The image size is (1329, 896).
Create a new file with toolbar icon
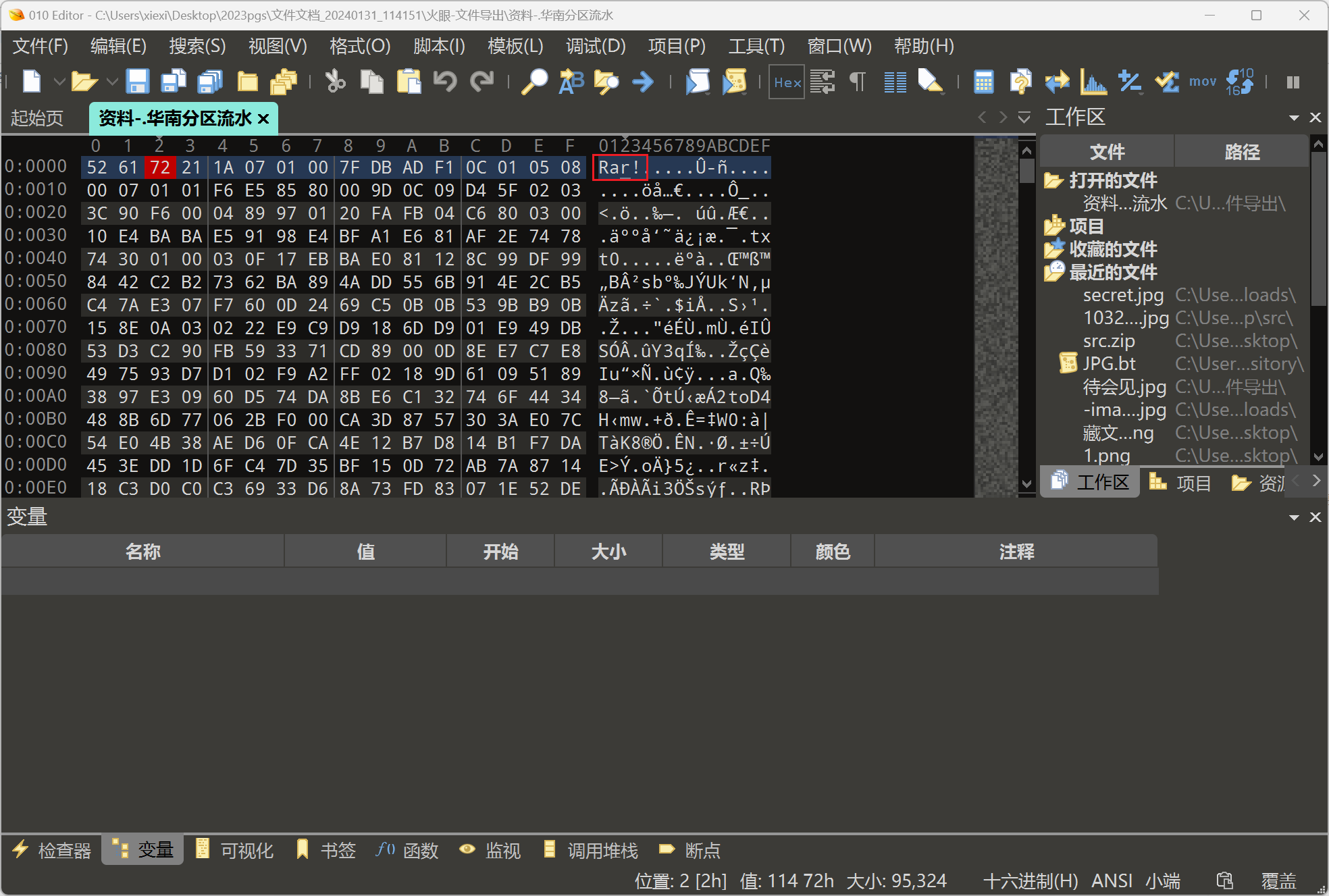(32, 82)
